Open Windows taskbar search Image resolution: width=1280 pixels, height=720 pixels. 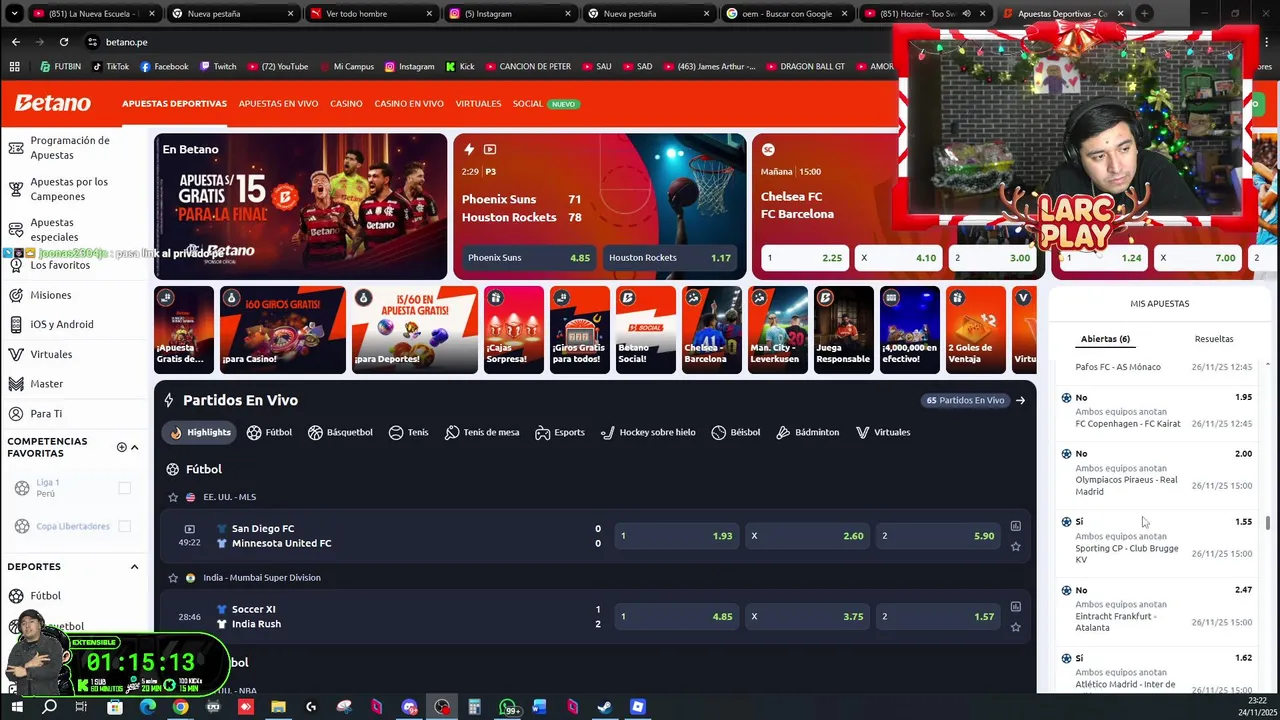click(49, 707)
